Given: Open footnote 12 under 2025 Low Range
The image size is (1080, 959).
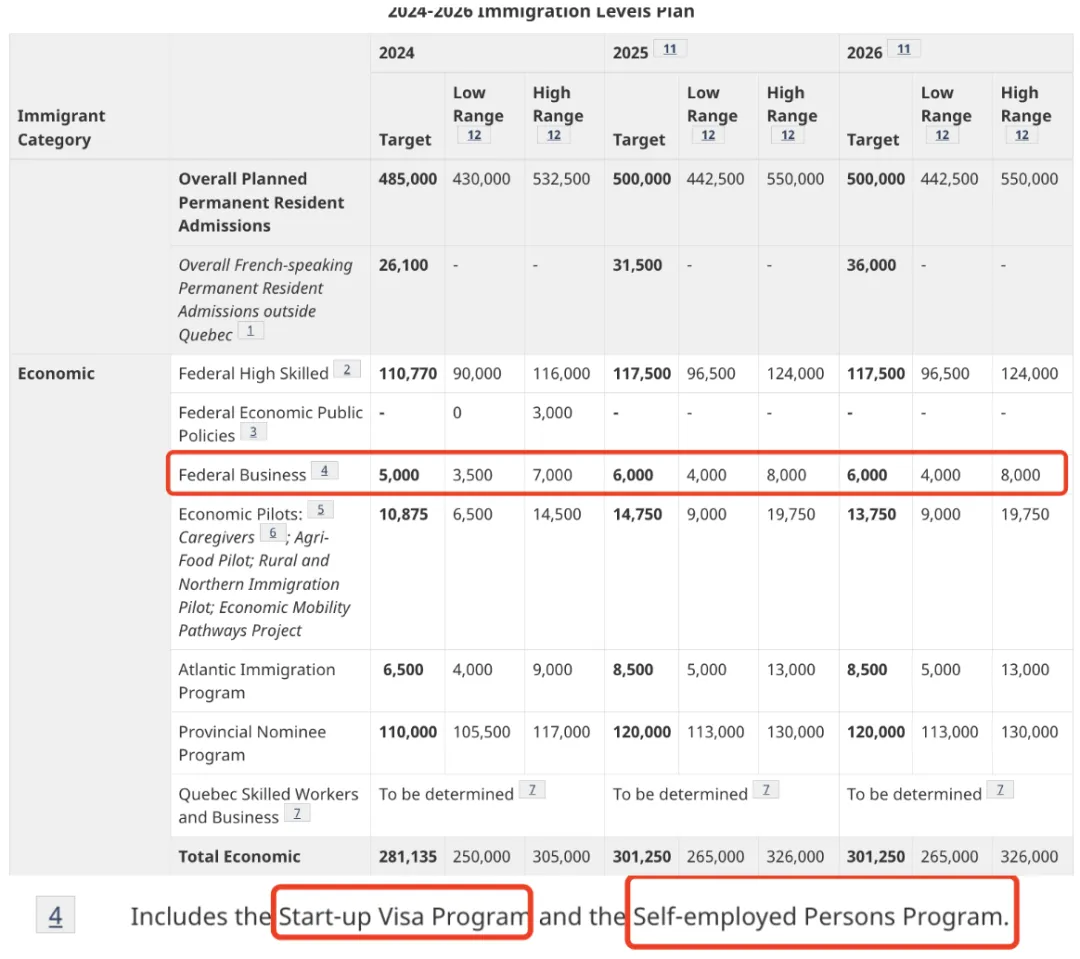Looking at the screenshot, I should pyautogui.click(x=708, y=135).
